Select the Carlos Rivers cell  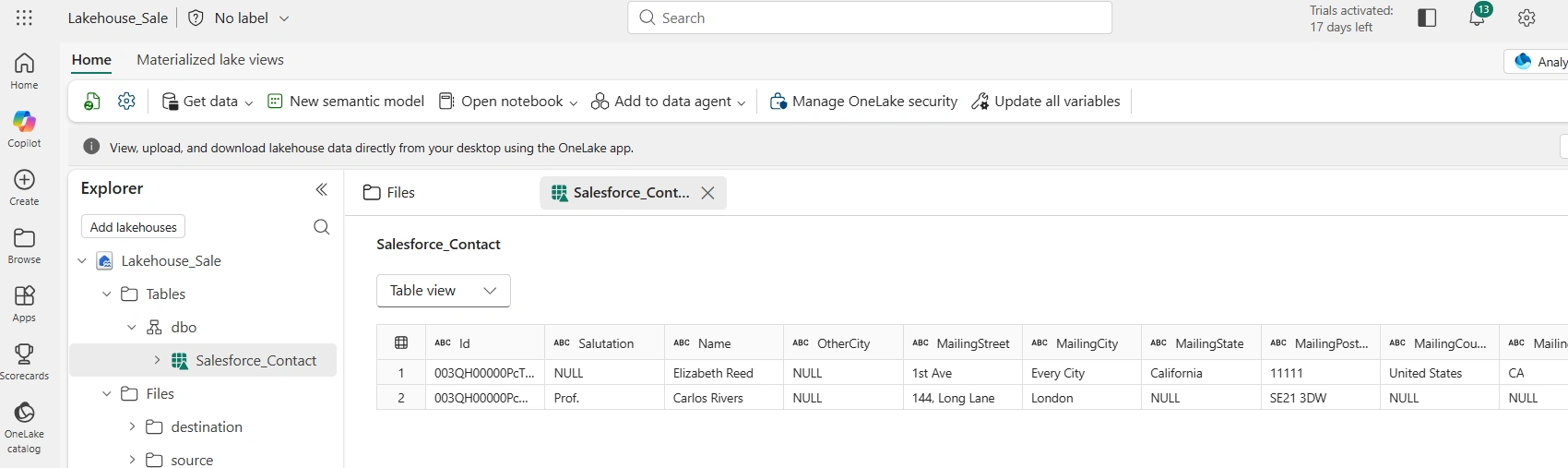724,398
